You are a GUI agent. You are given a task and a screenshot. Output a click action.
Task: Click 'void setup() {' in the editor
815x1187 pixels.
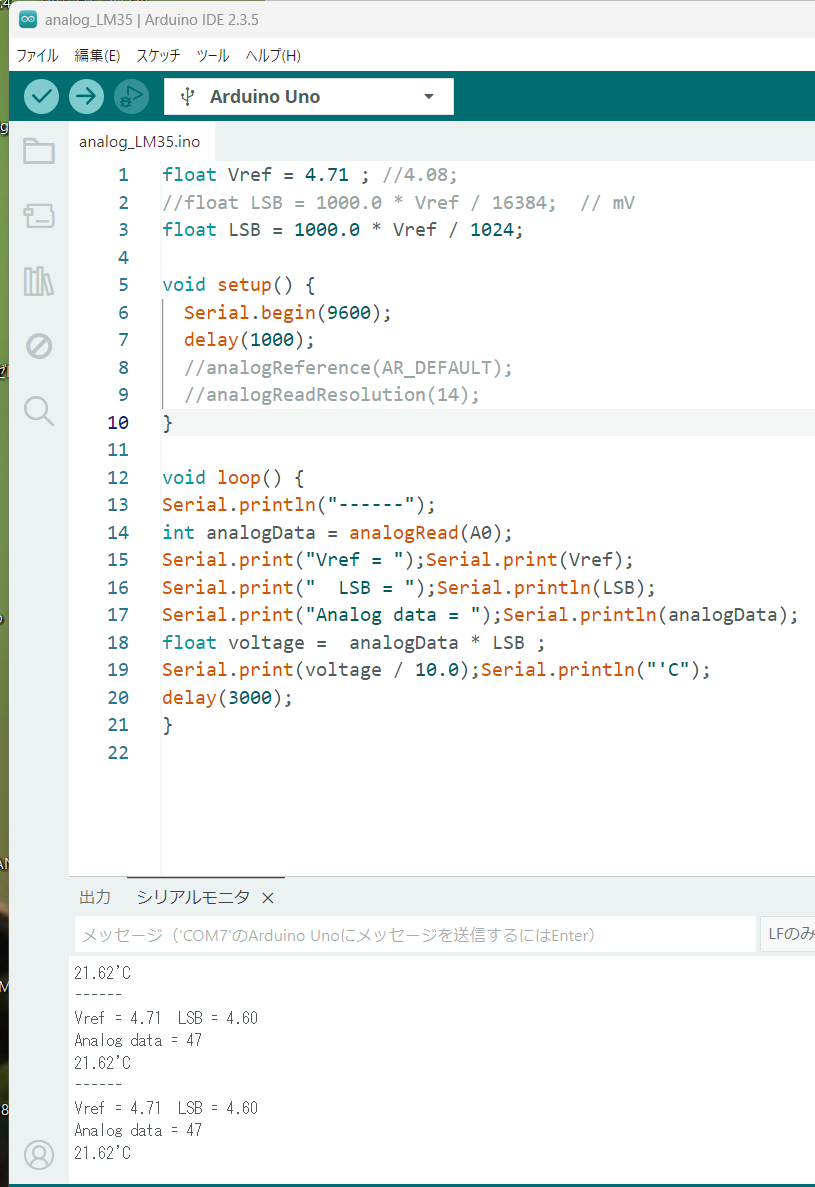tap(238, 285)
